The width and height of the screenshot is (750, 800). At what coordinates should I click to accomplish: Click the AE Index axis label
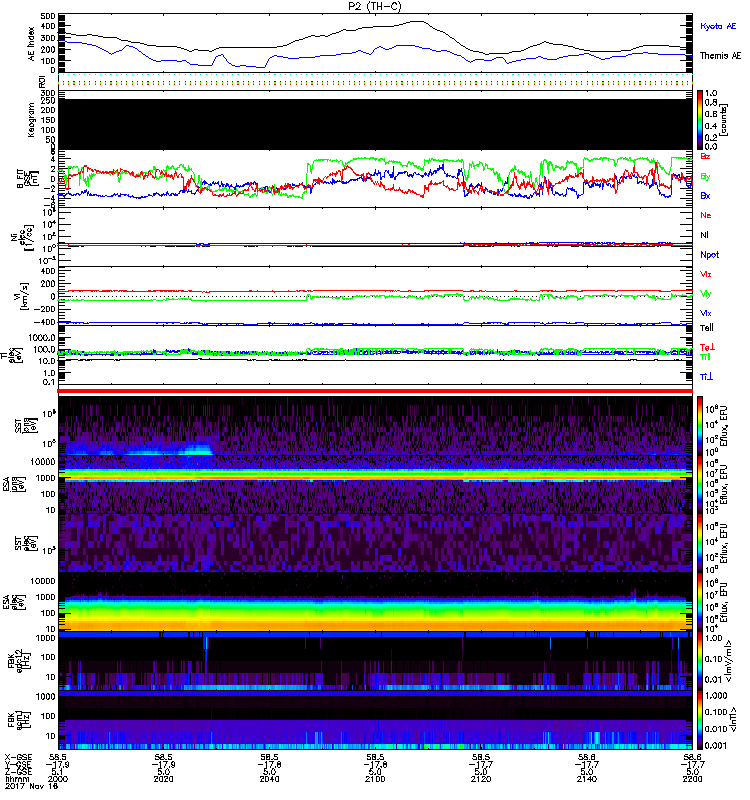tap(32, 44)
